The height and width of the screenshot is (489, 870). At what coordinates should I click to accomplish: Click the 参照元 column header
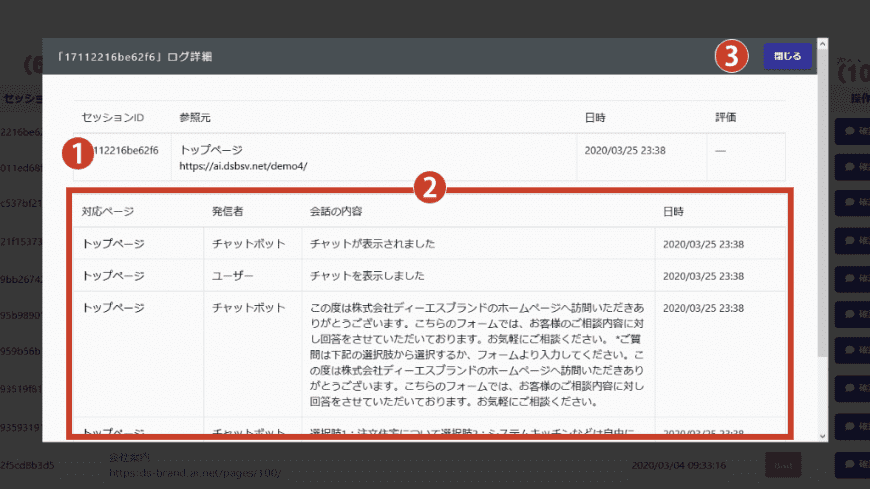coord(195,117)
